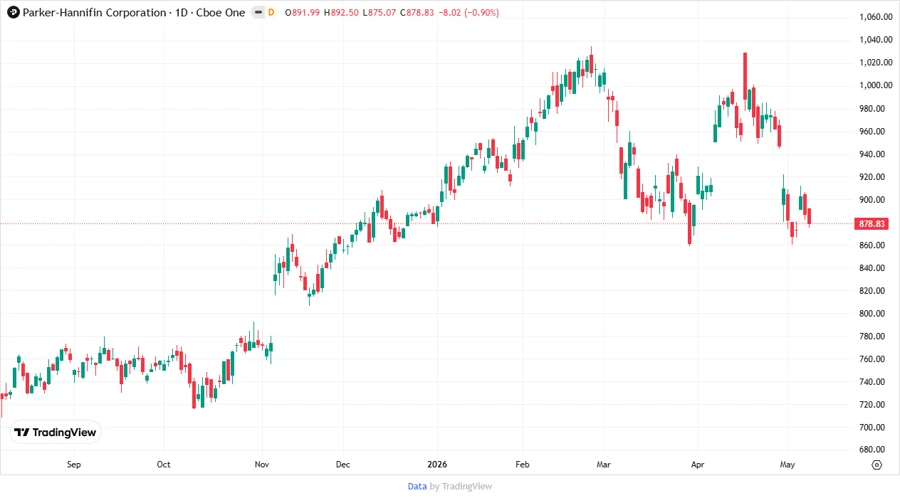Screen dimensions: 900x498
Task: Click the Oct label on time axis
Action: click(x=164, y=464)
